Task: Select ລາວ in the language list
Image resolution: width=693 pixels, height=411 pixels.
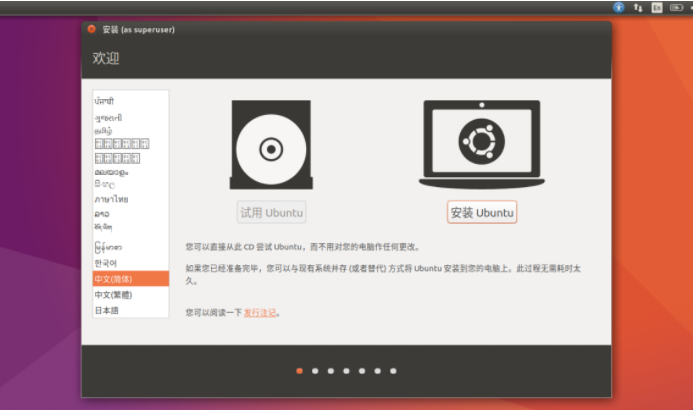Action: coord(131,214)
